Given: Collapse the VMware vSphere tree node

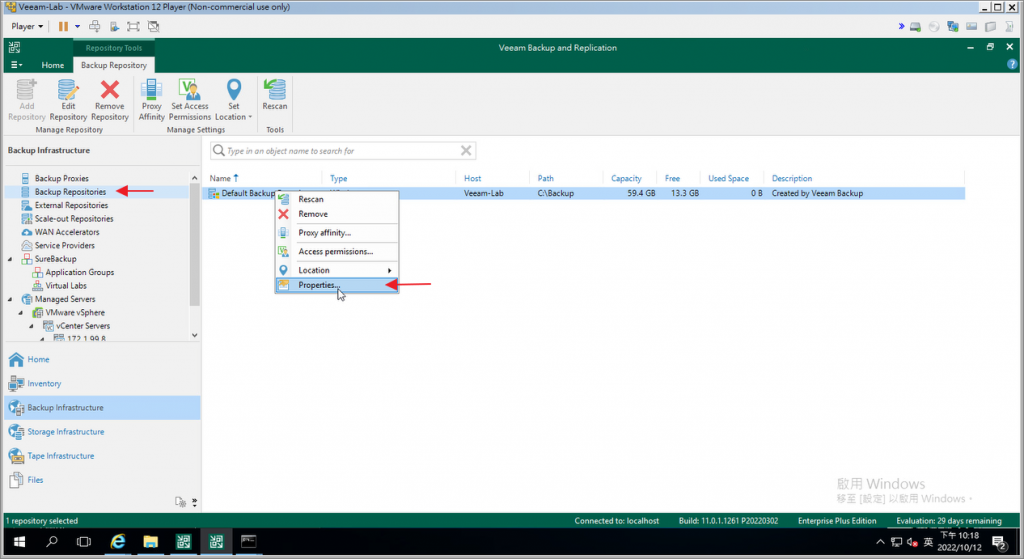Looking at the screenshot, I should click(x=20, y=313).
